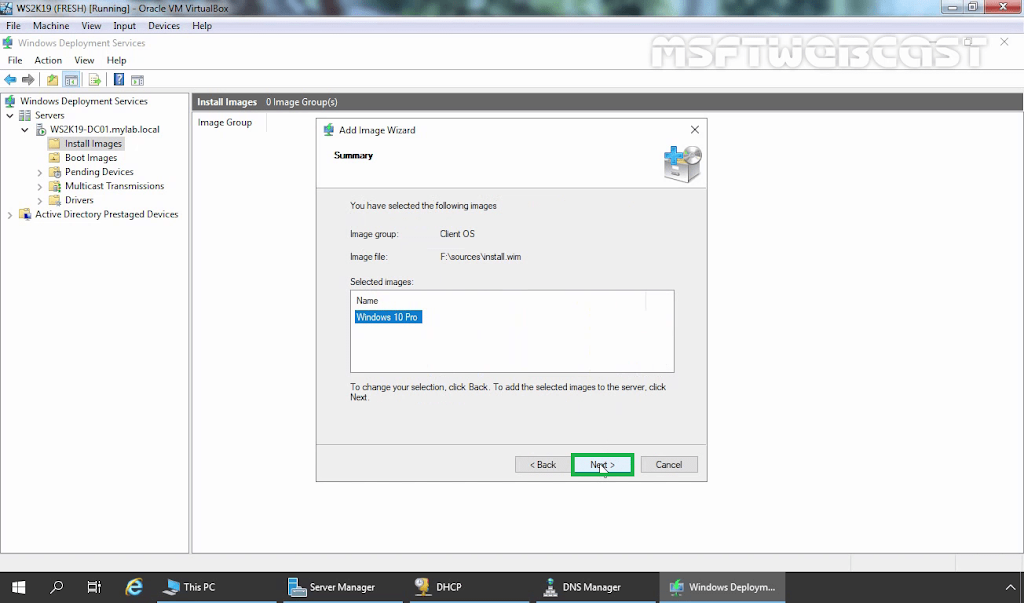Open the VirtualBox View menu
The width and height of the screenshot is (1024, 603).
[91, 25]
